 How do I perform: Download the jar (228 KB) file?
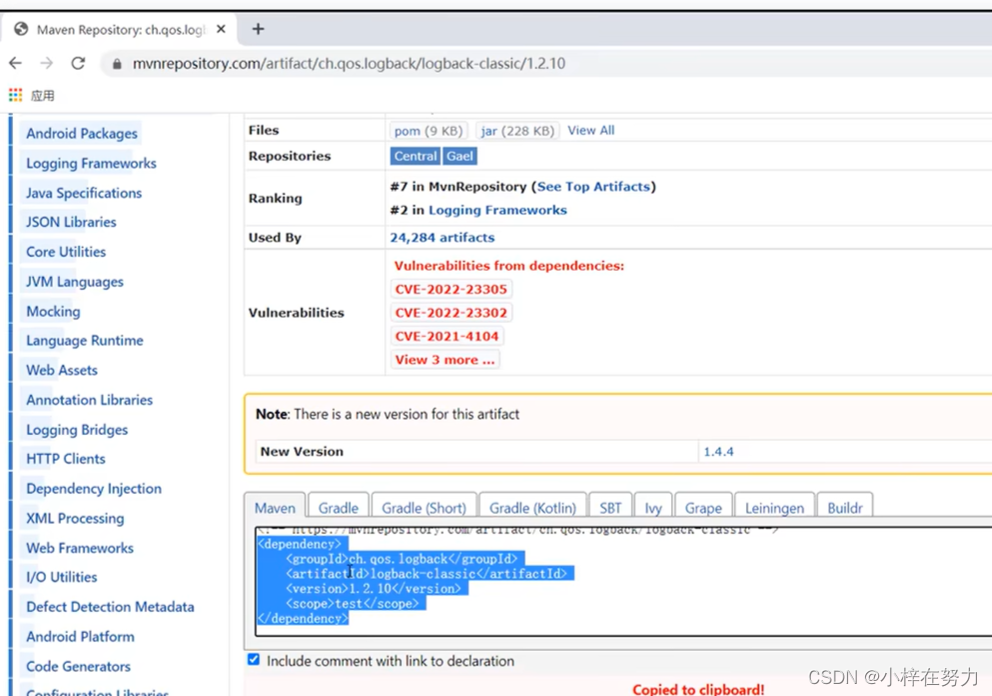coord(517,130)
